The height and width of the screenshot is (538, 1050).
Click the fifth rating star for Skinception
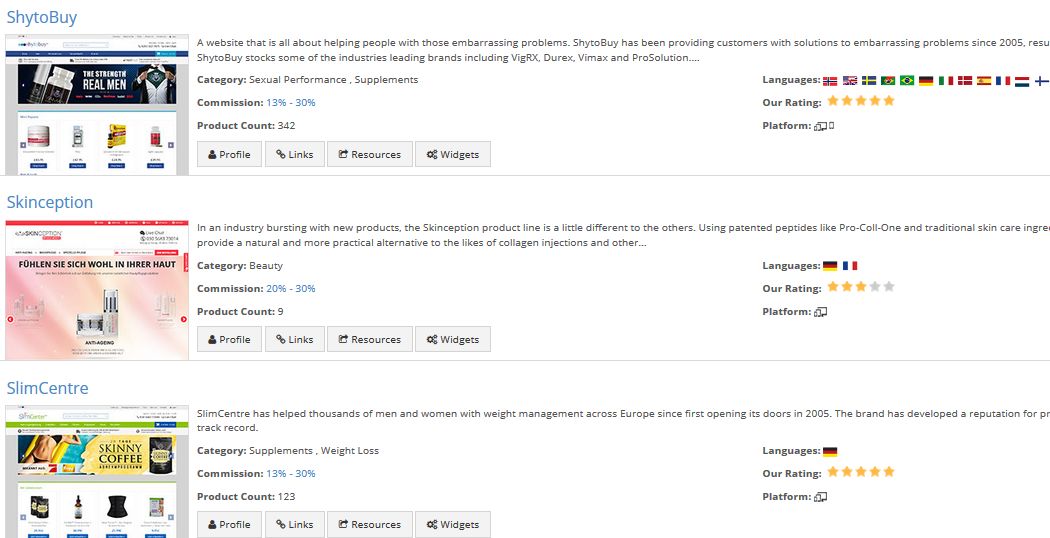tap(889, 287)
